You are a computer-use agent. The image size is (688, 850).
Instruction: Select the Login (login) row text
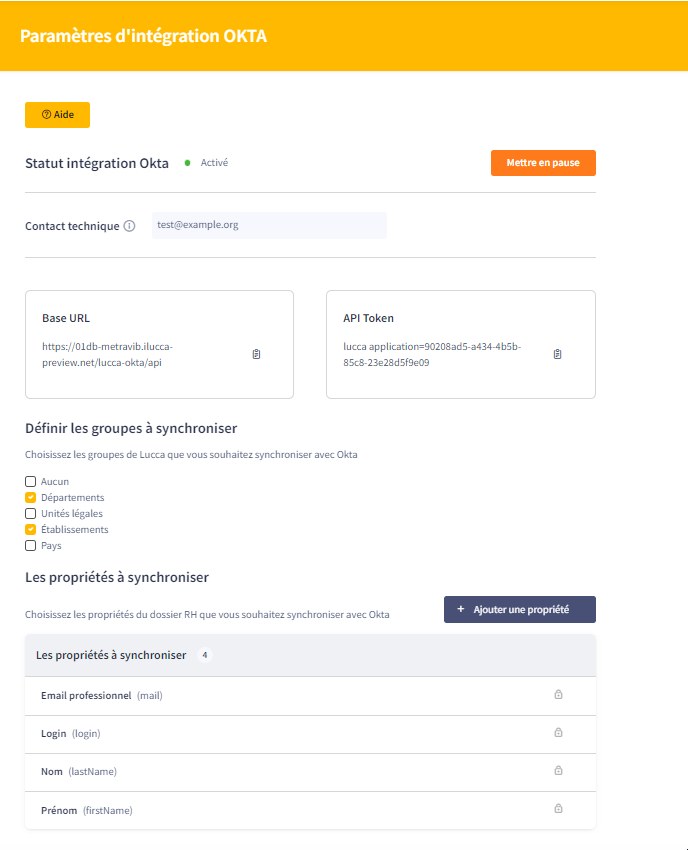70,733
